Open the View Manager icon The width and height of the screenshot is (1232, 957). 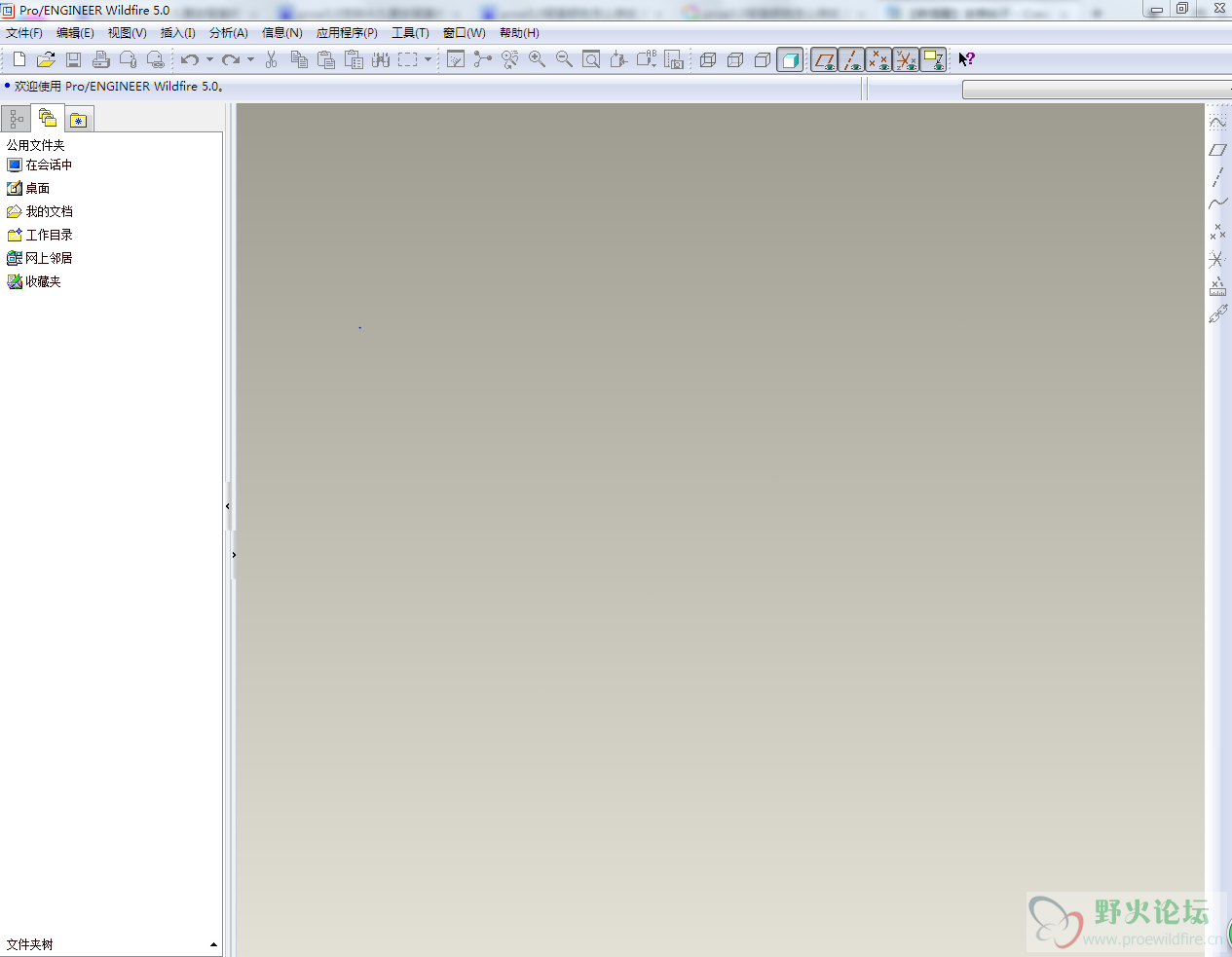coord(673,59)
